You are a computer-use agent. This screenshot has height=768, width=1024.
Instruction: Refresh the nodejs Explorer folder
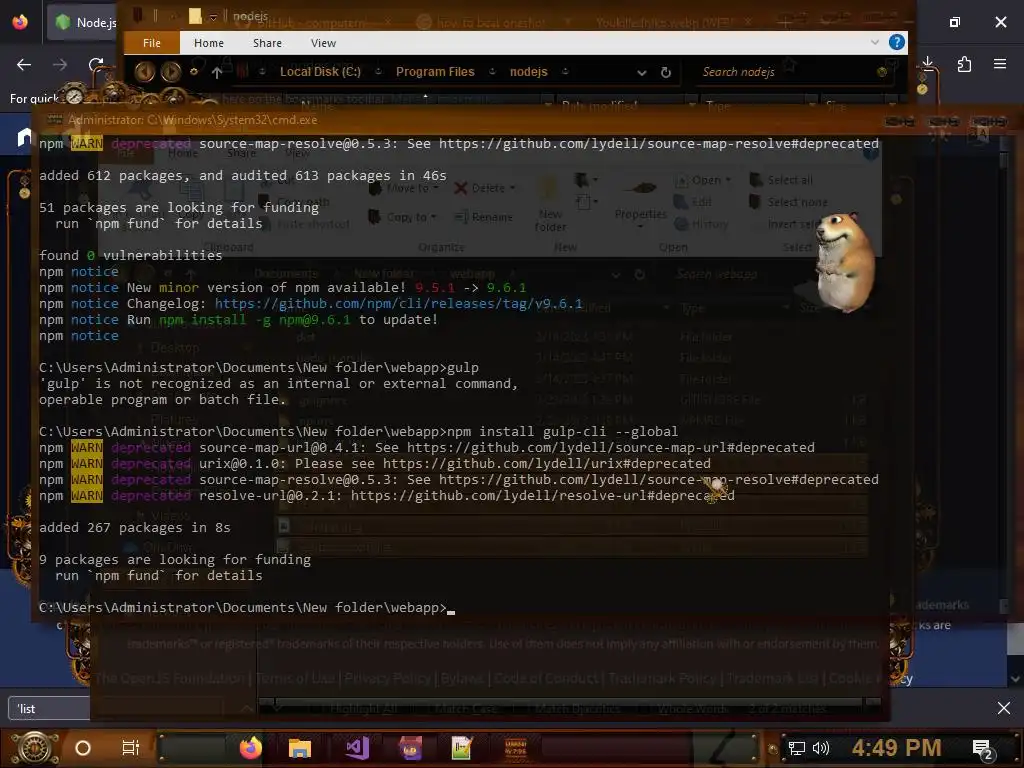click(x=665, y=72)
